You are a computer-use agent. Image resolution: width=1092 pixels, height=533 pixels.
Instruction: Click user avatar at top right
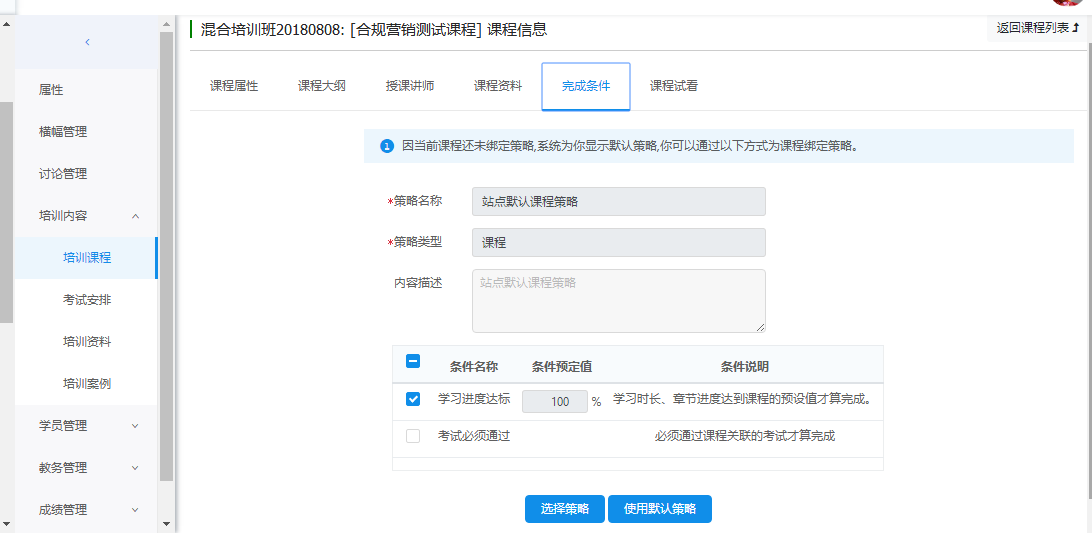click(x=1080, y=3)
